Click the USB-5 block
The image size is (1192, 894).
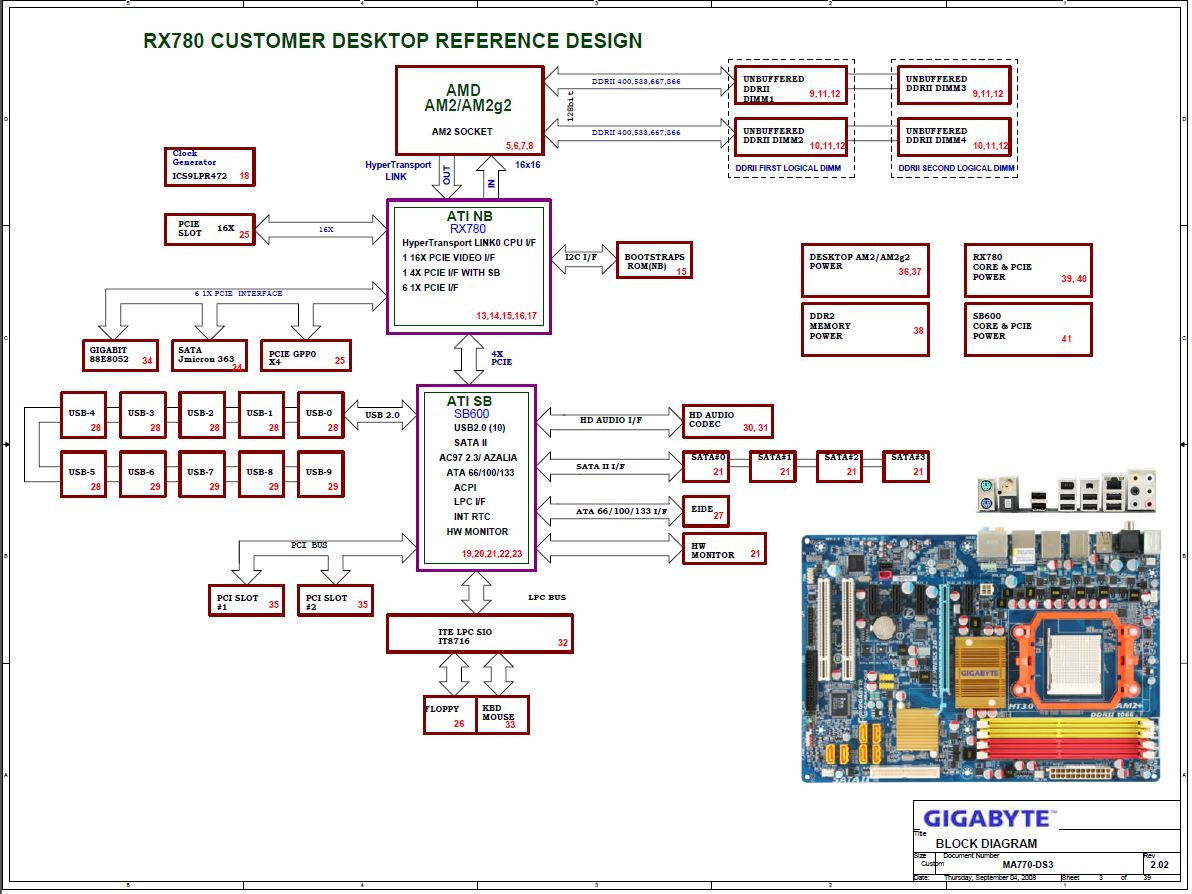83,474
